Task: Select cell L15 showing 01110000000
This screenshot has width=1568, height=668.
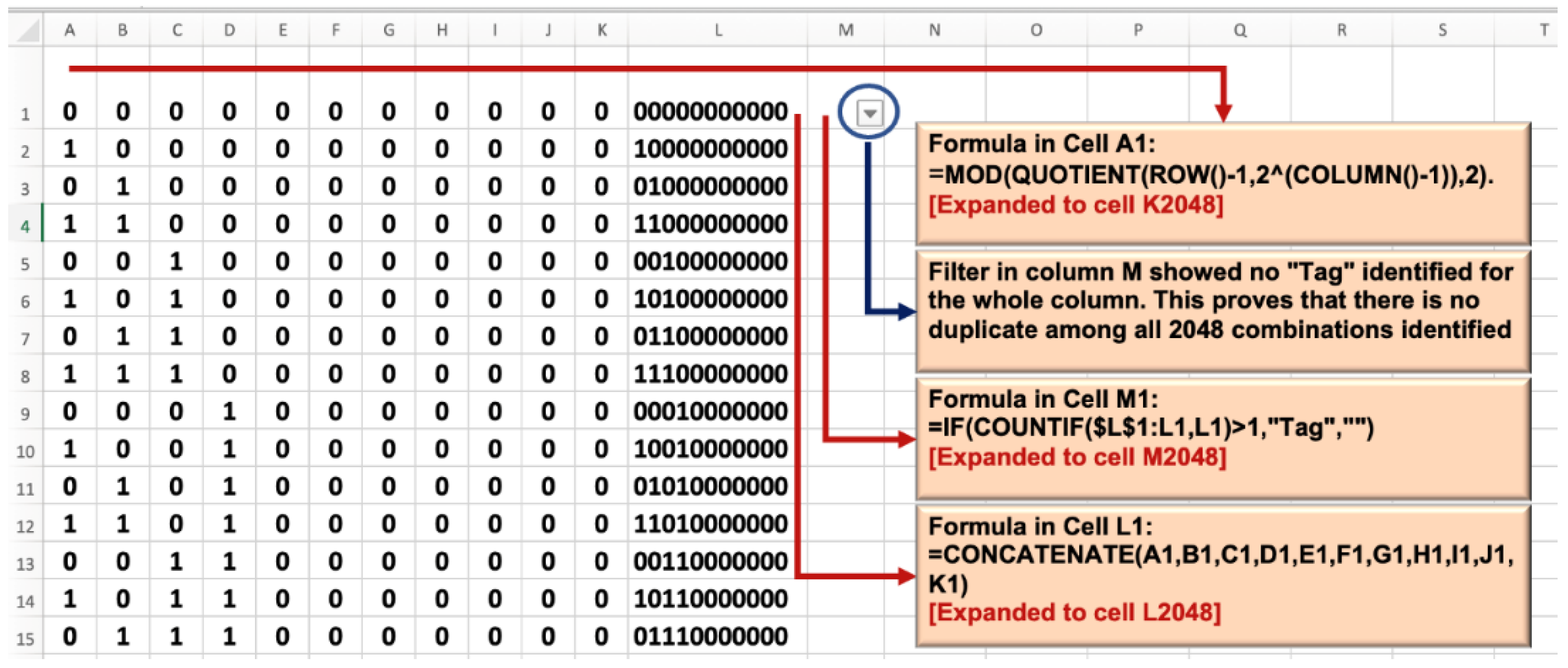Action: coord(710,637)
